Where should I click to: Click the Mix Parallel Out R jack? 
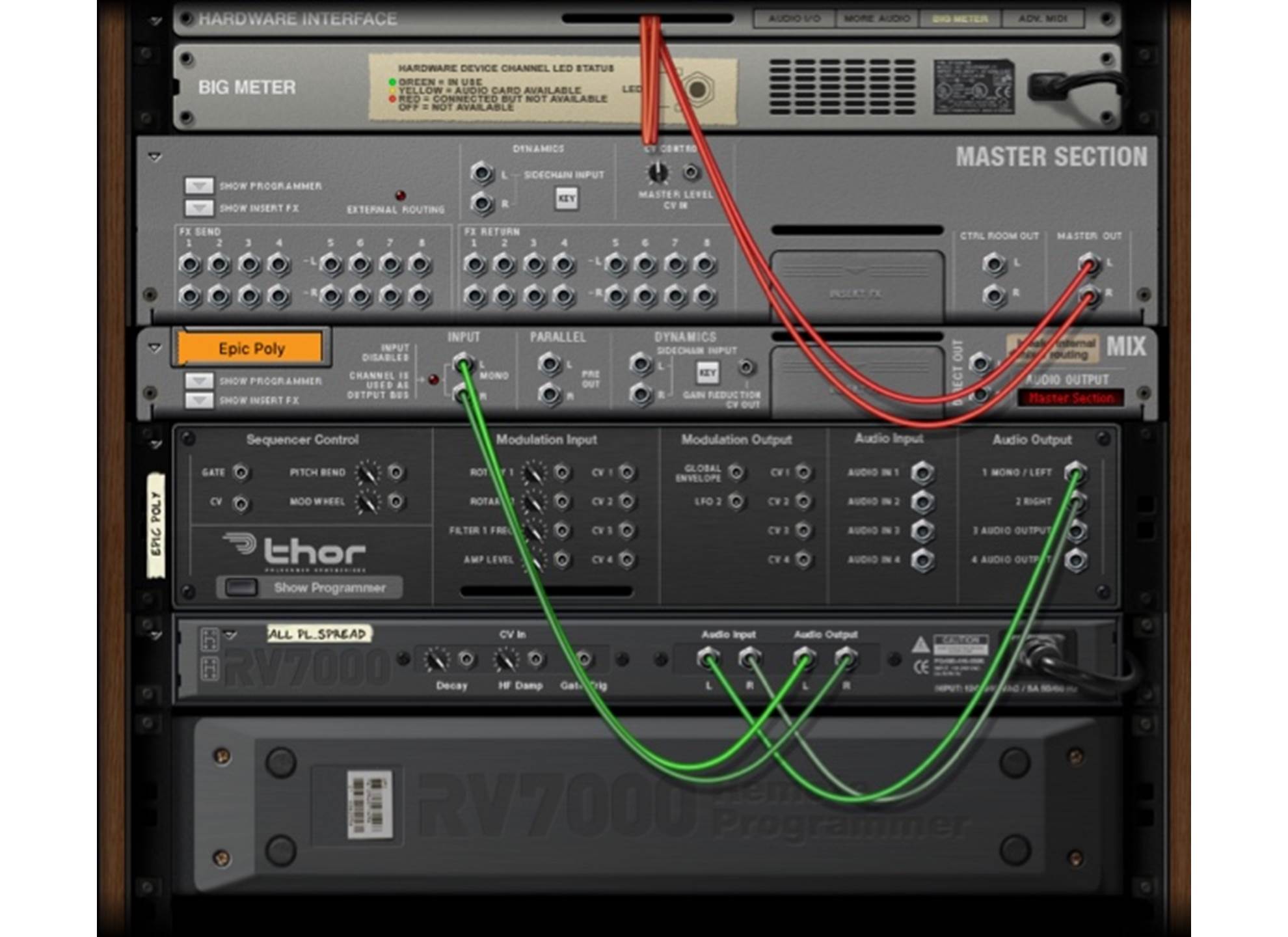click(550, 394)
